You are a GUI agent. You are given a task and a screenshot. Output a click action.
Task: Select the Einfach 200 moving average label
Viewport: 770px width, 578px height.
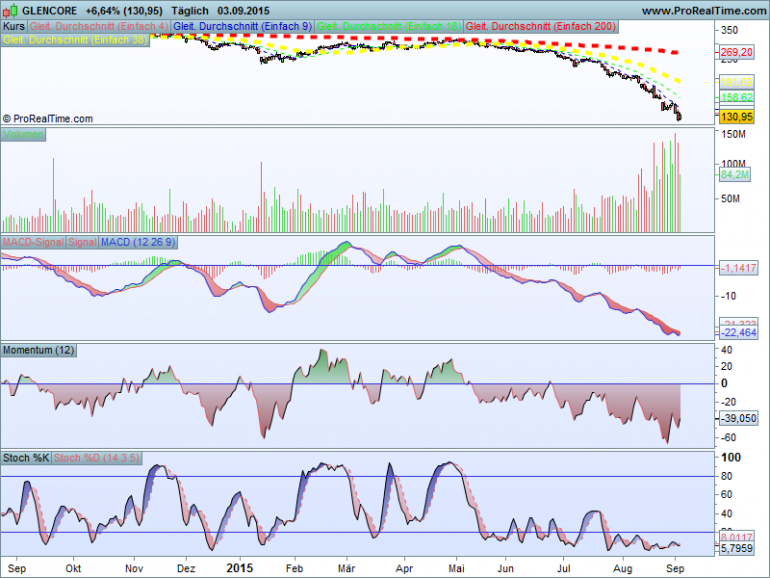point(541,27)
